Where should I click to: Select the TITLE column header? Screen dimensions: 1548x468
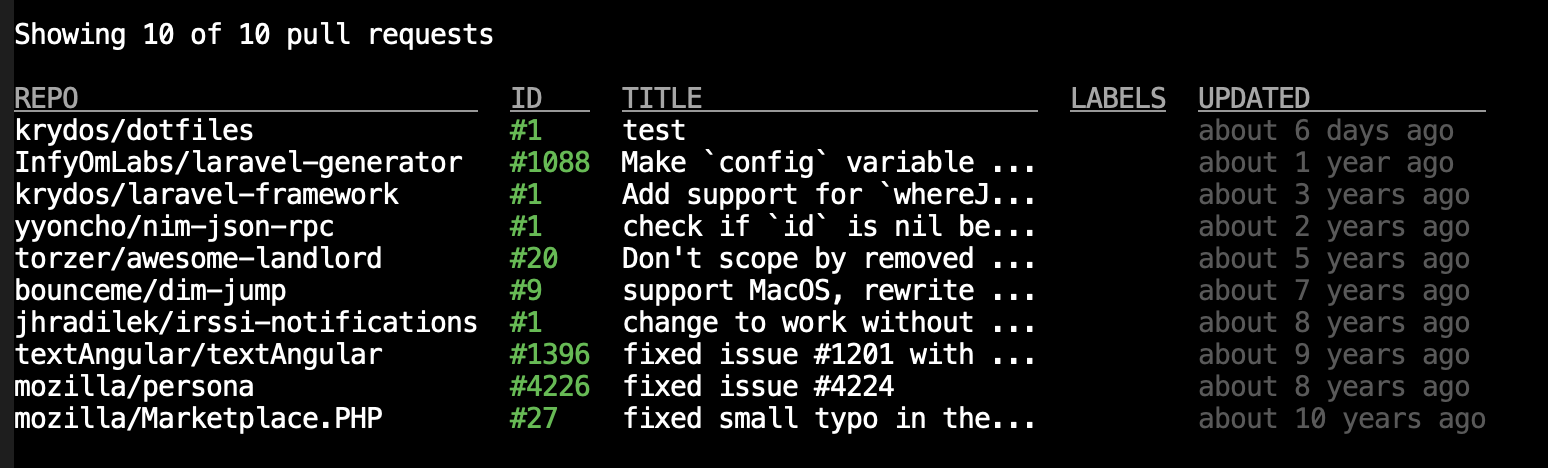pos(662,98)
